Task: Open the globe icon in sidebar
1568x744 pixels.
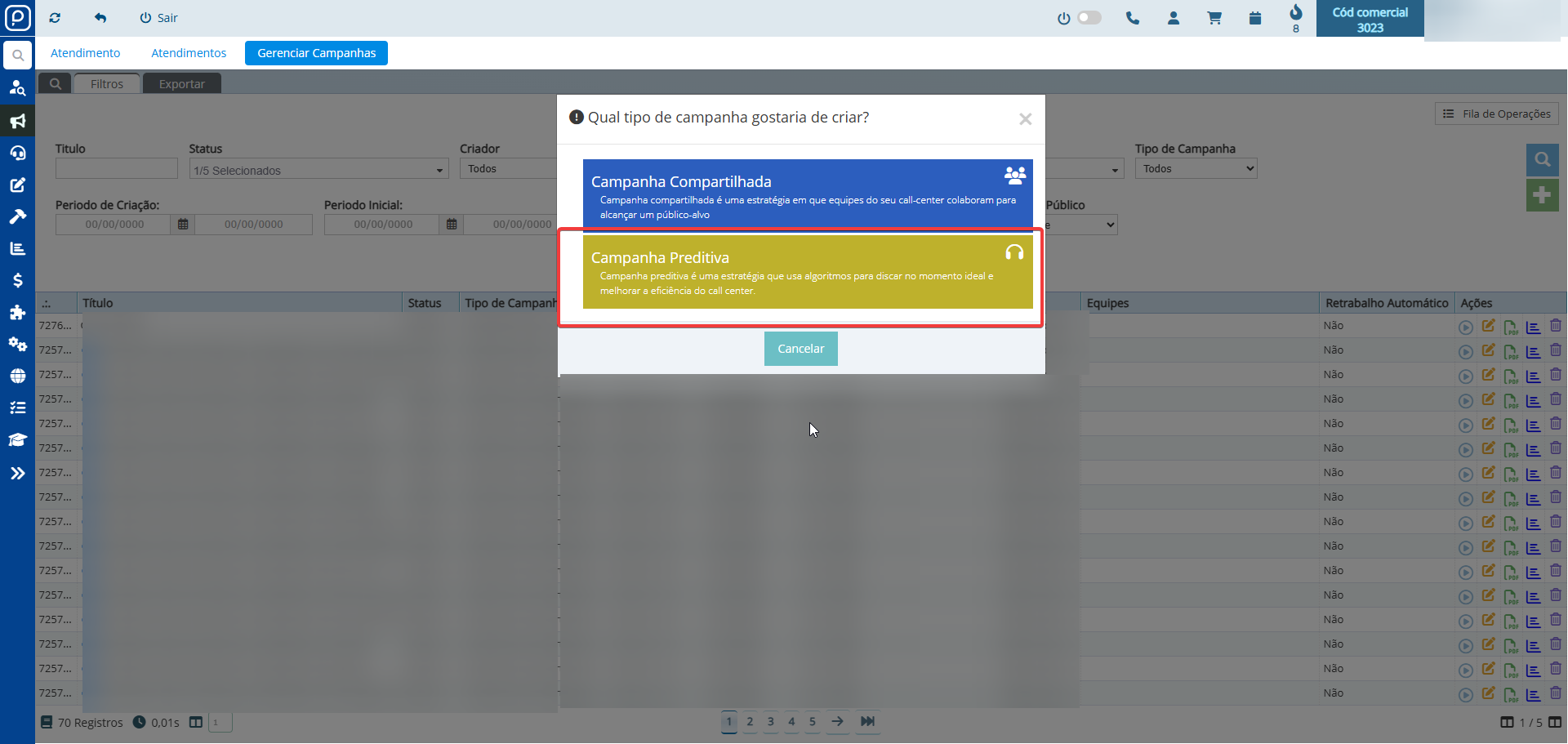Action: click(x=17, y=376)
